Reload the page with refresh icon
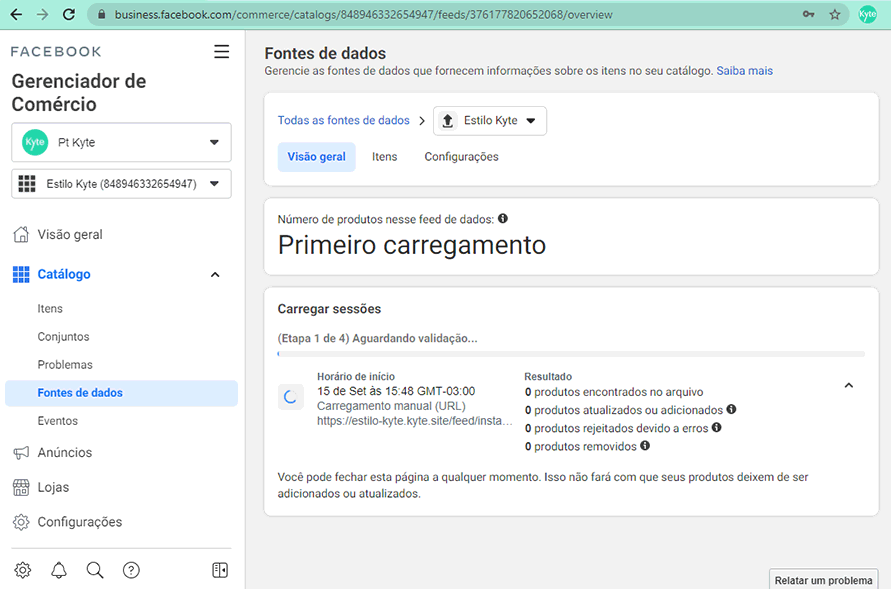The height and width of the screenshot is (589, 891). [69, 14]
